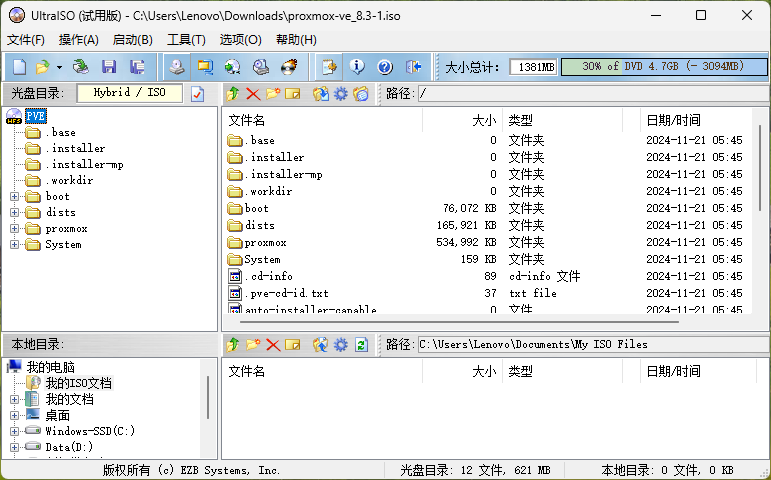Screen dimensions: 771x480
Task: Open the 操作(A) menu
Action: pyautogui.click(x=79, y=40)
